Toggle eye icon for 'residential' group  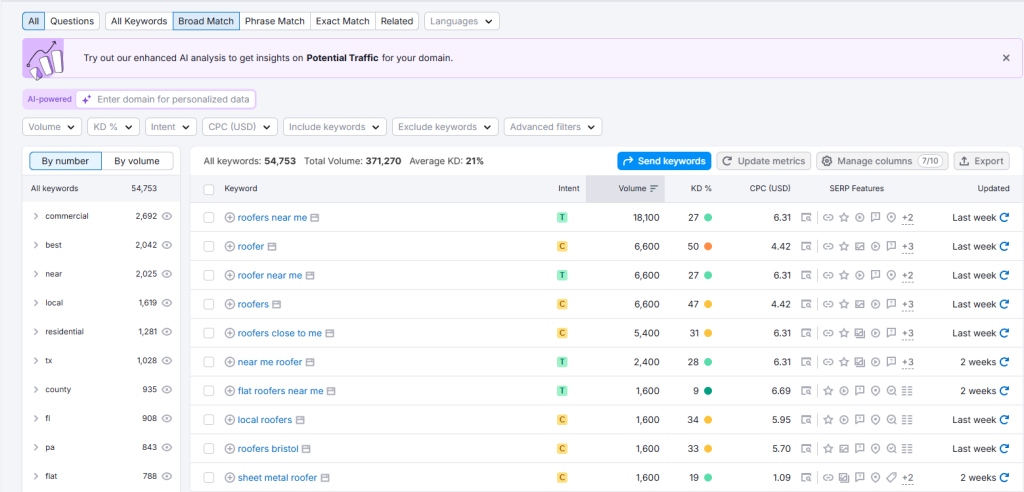point(167,332)
